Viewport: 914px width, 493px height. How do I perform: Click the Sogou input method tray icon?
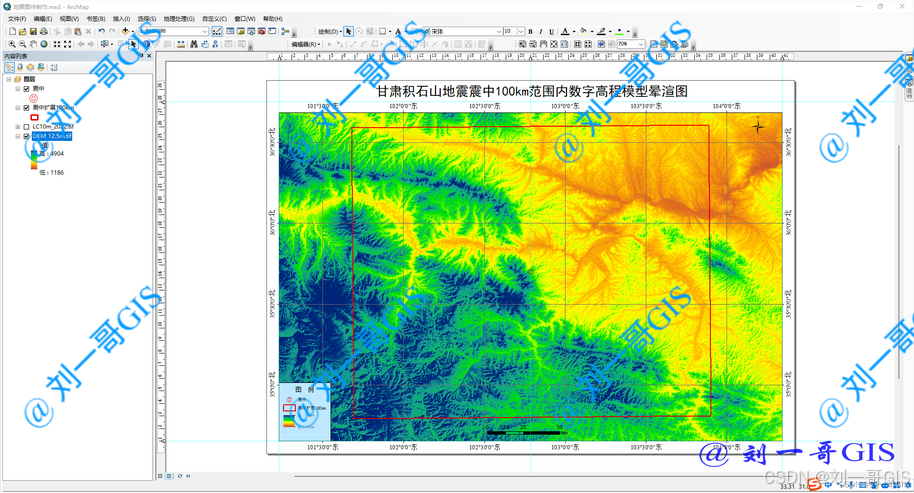click(x=814, y=484)
